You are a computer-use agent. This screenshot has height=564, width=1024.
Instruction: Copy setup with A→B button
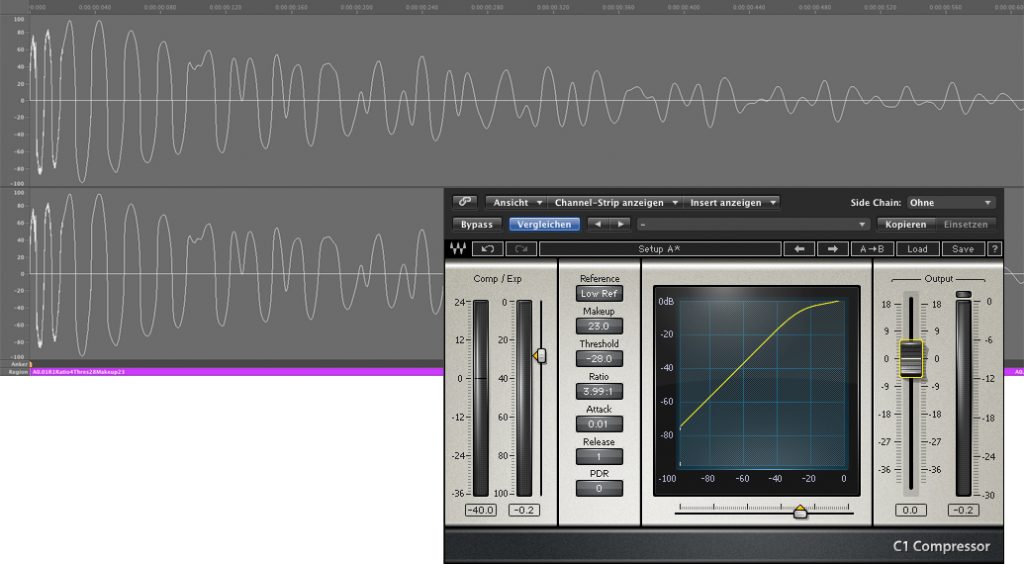(x=872, y=249)
